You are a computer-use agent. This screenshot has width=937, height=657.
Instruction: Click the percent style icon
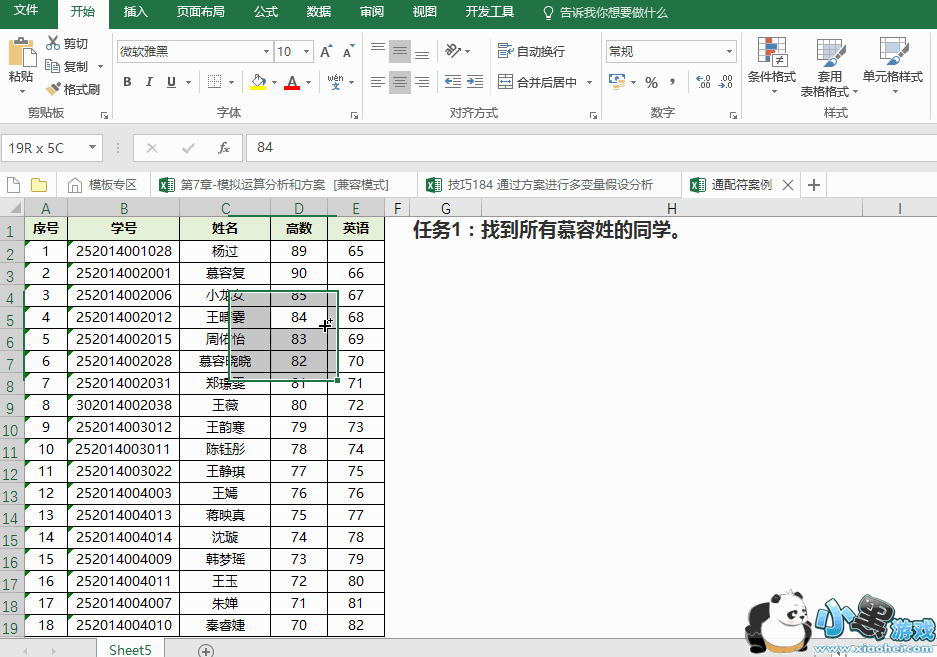[651, 82]
